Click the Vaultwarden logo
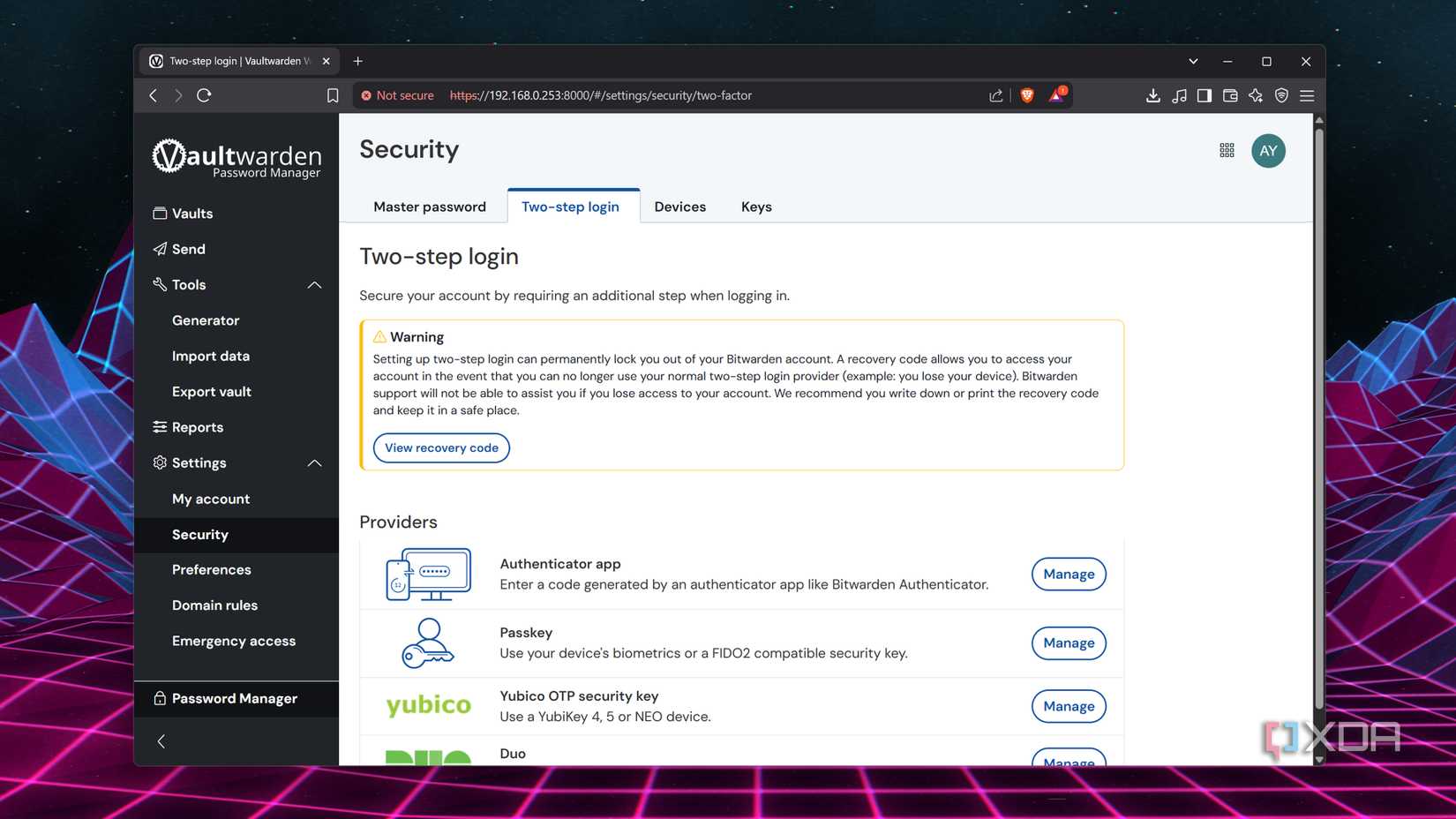Viewport: 1456px width, 819px height. click(x=236, y=159)
